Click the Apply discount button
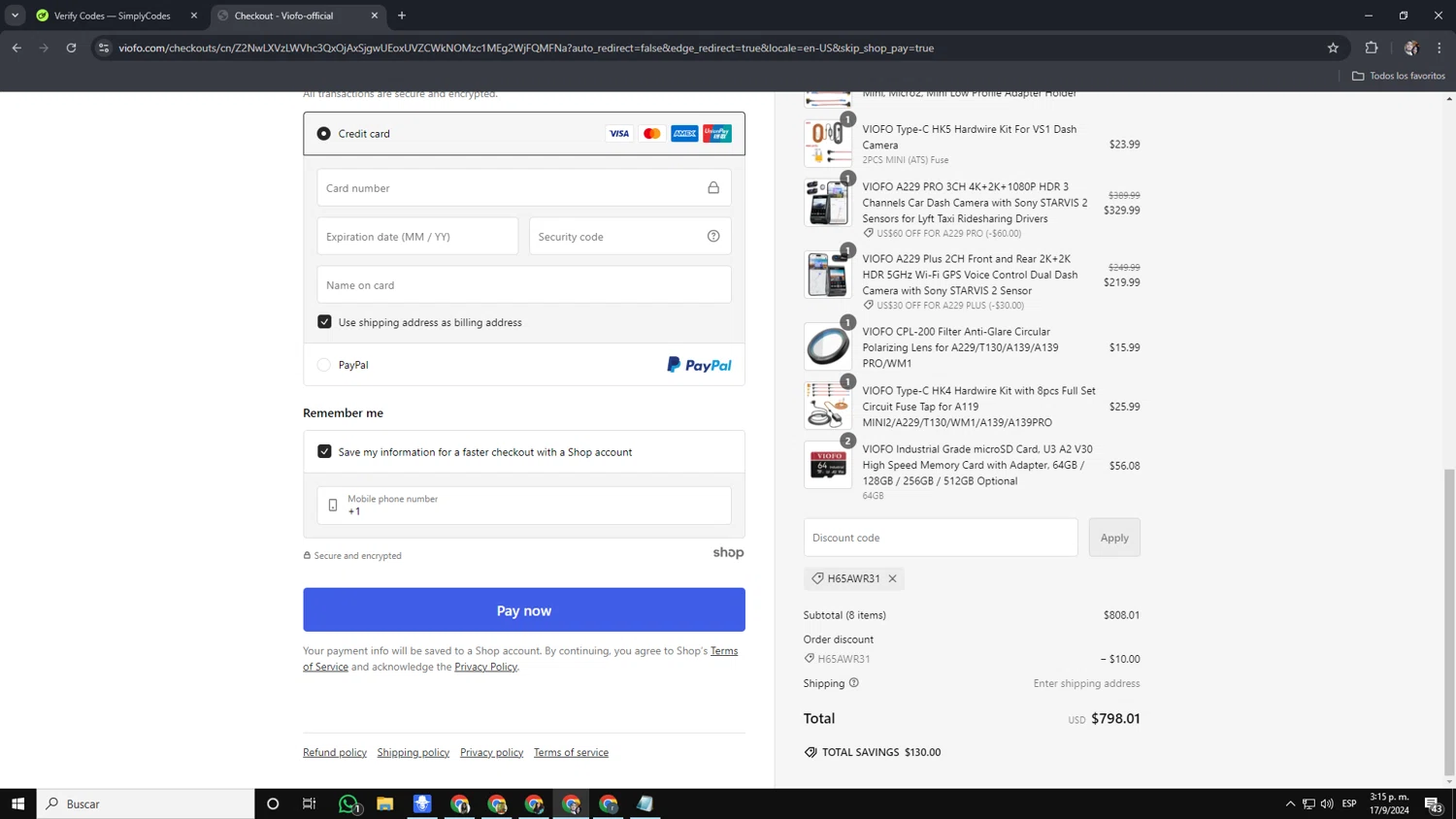The height and width of the screenshot is (819, 1456). (1114, 538)
